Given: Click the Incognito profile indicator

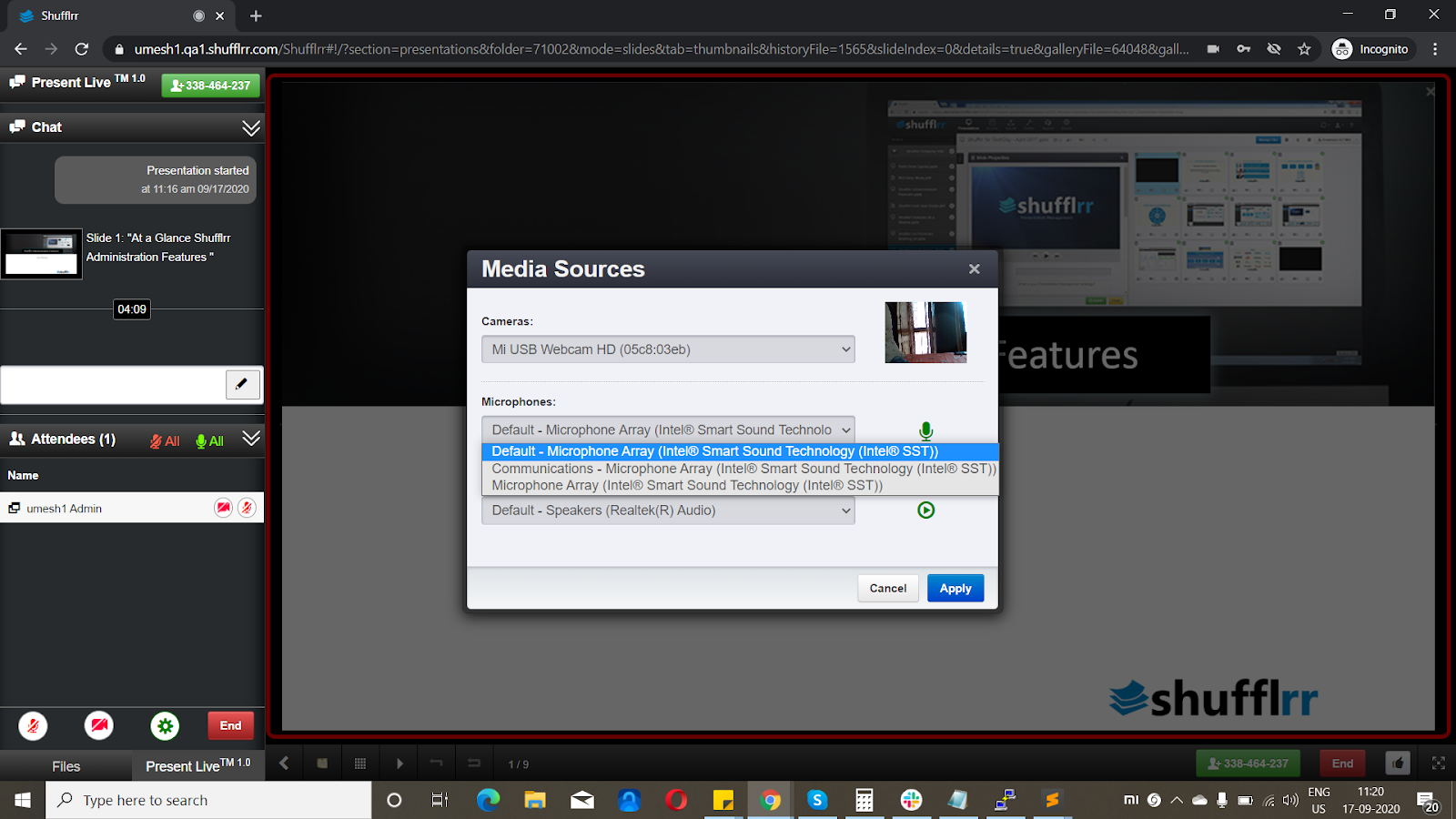Looking at the screenshot, I should tap(1370, 49).
